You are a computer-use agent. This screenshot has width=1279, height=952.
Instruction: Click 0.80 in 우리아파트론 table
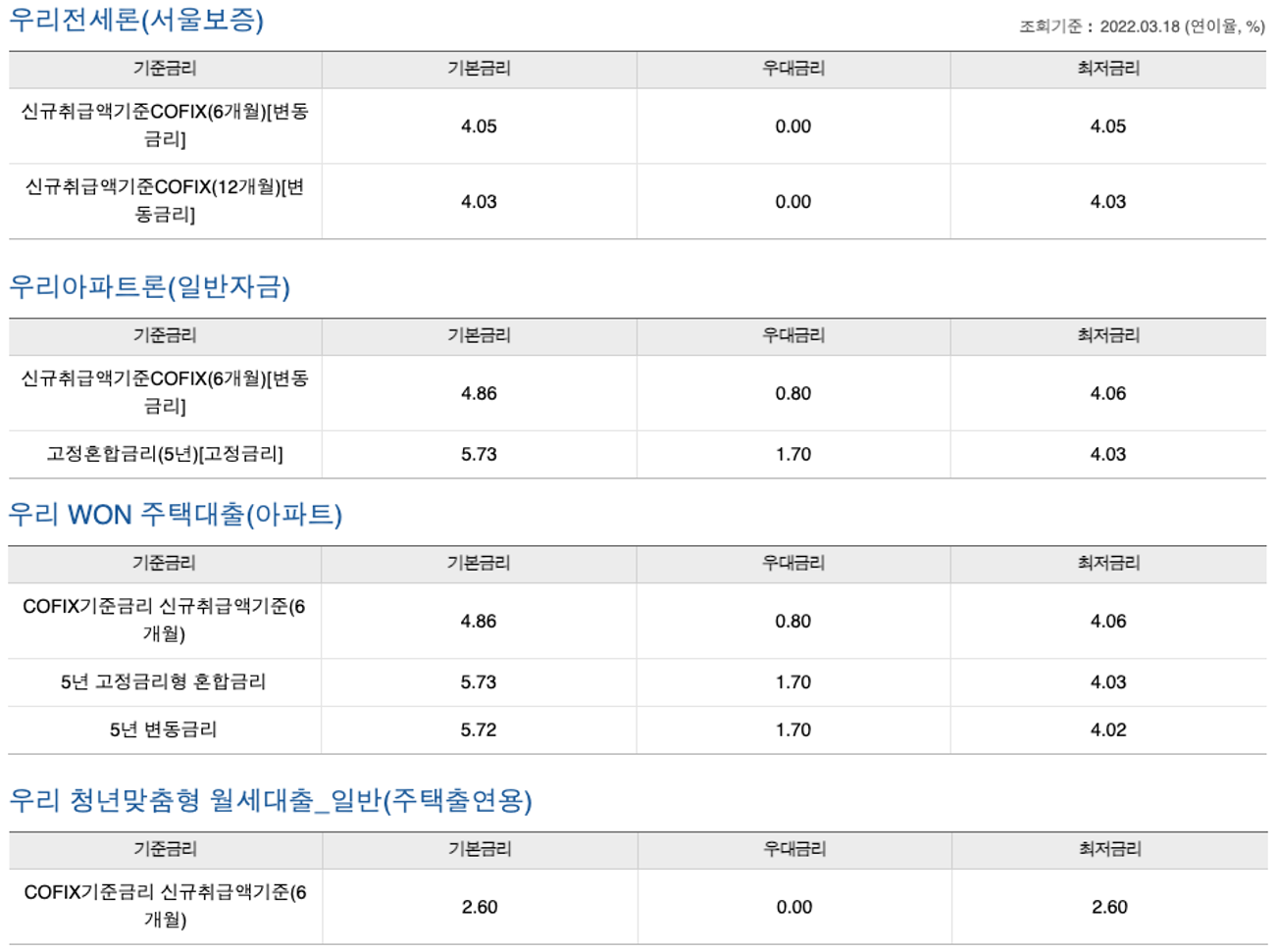pos(793,393)
